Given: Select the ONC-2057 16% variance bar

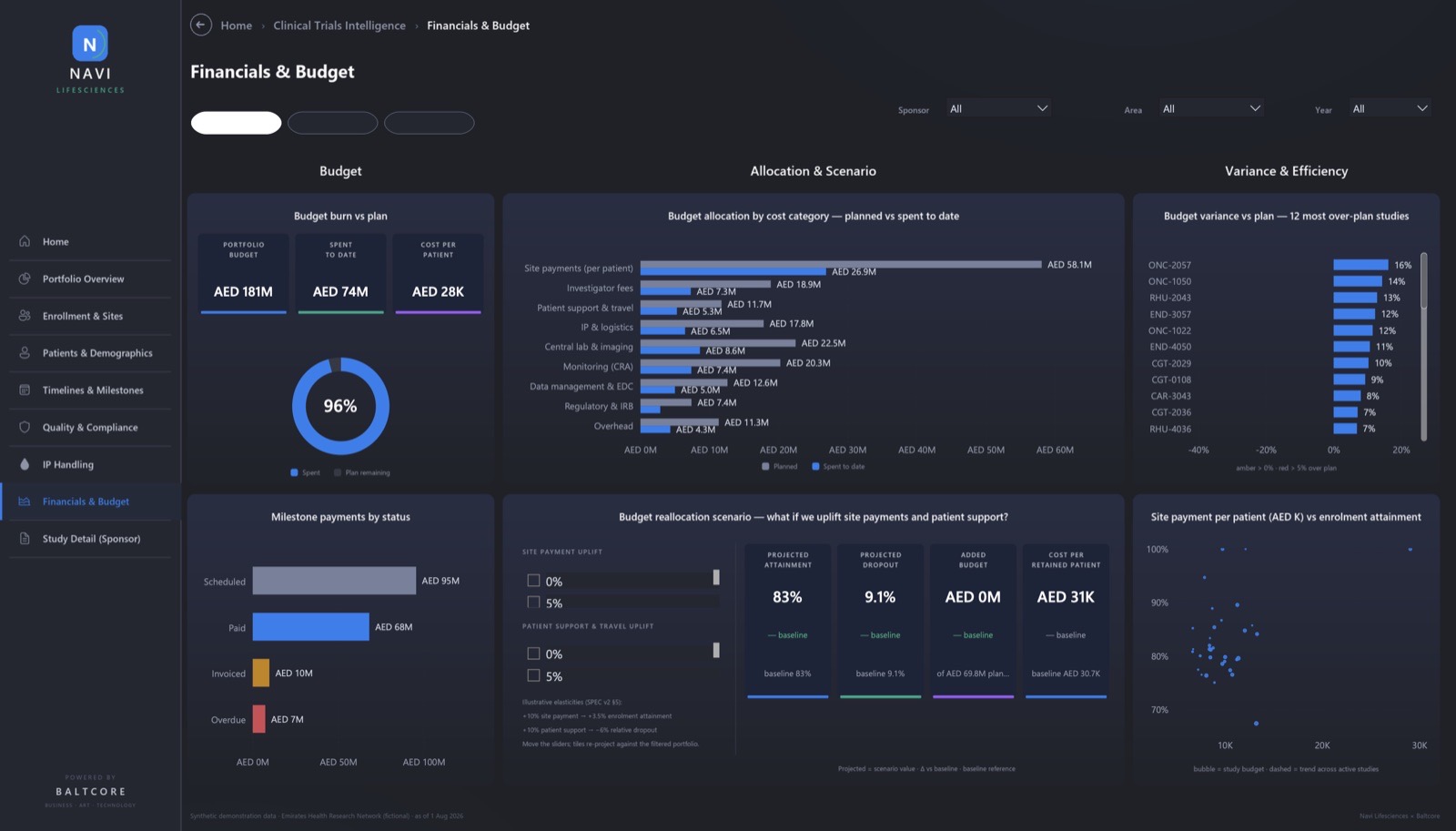Looking at the screenshot, I should pos(1360,265).
